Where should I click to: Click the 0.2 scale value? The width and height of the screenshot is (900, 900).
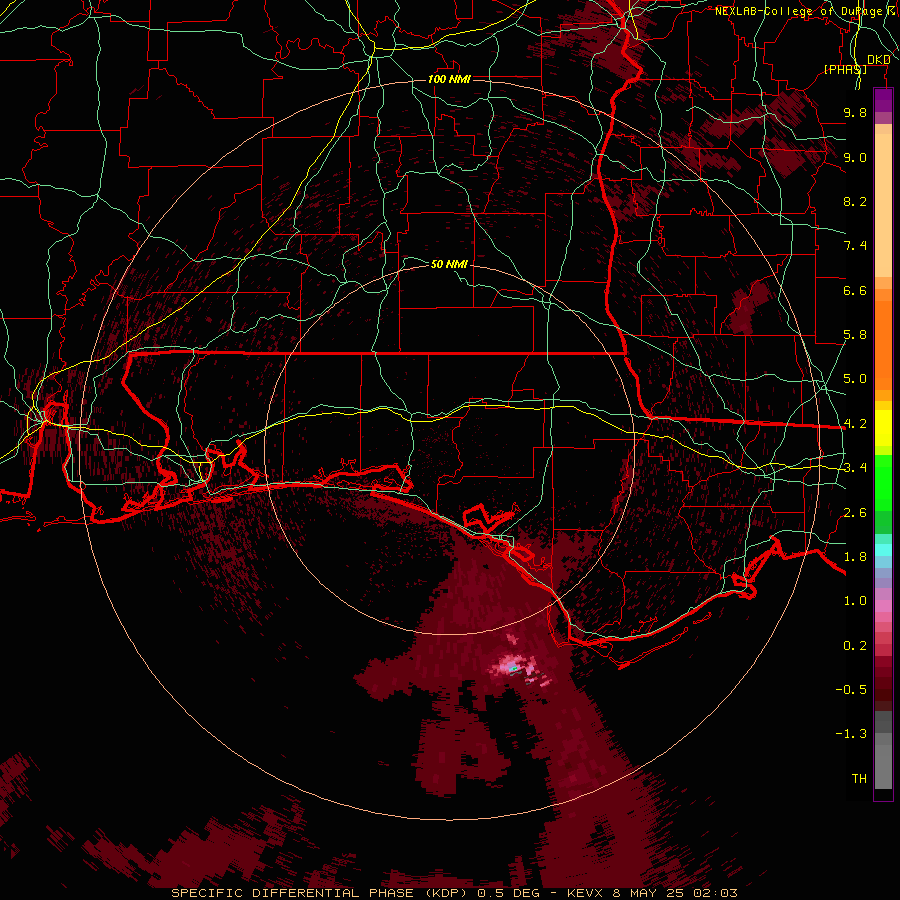855,646
